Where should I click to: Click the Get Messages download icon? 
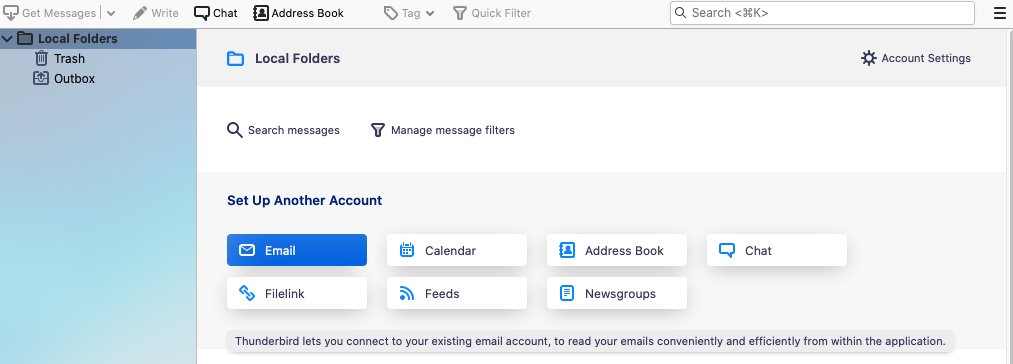[x=11, y=13]
